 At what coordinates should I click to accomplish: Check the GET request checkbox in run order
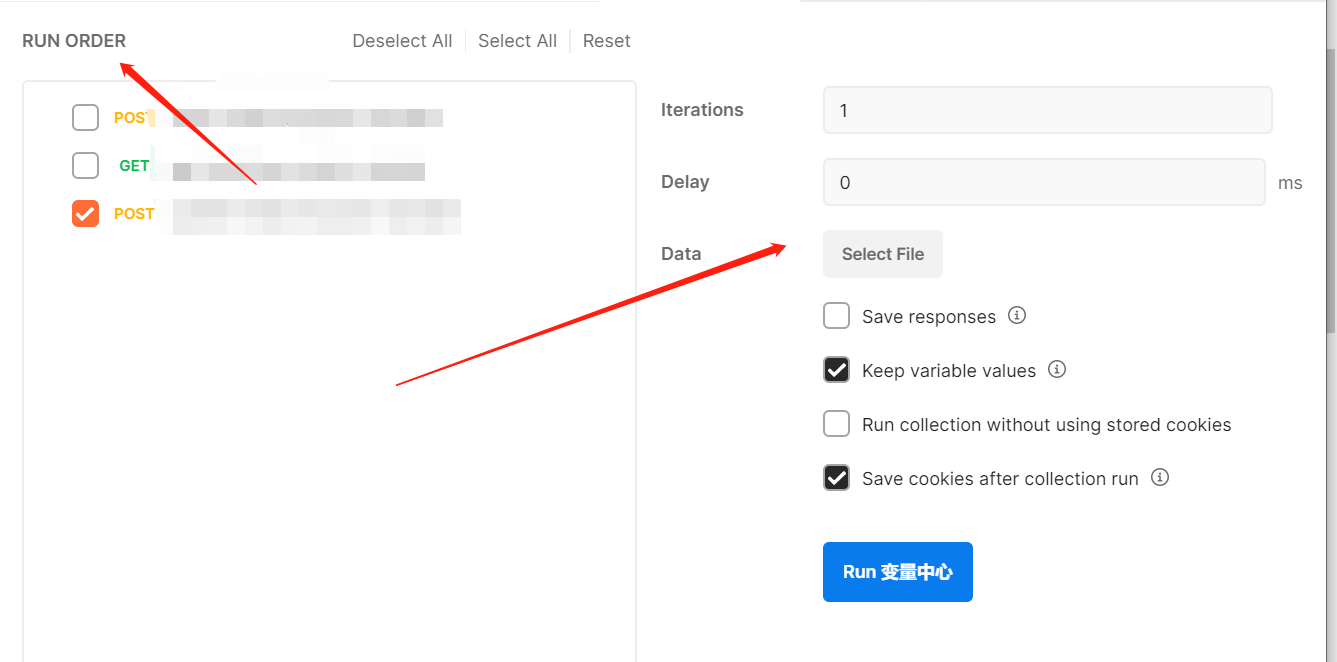pyautogui.click(x=86, y=166)
